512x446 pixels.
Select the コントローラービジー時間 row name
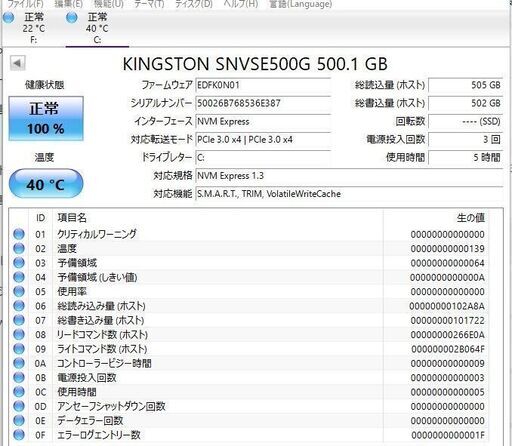[104, 363]
